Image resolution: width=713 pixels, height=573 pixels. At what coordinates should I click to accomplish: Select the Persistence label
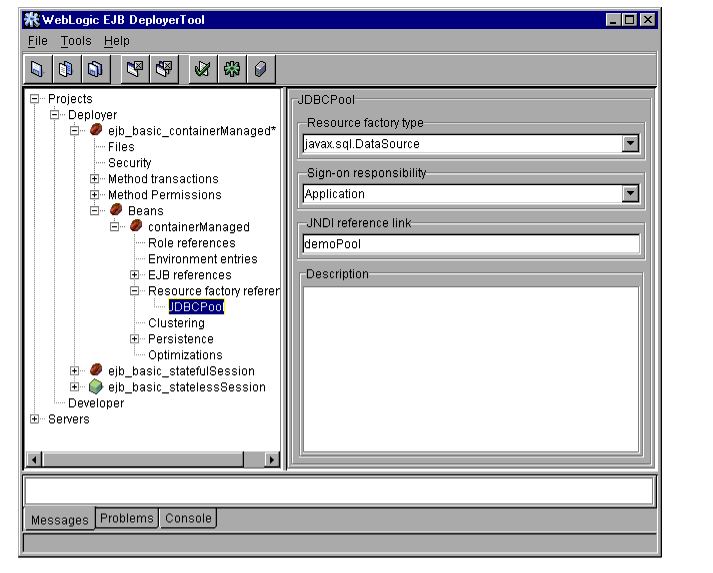181,339
